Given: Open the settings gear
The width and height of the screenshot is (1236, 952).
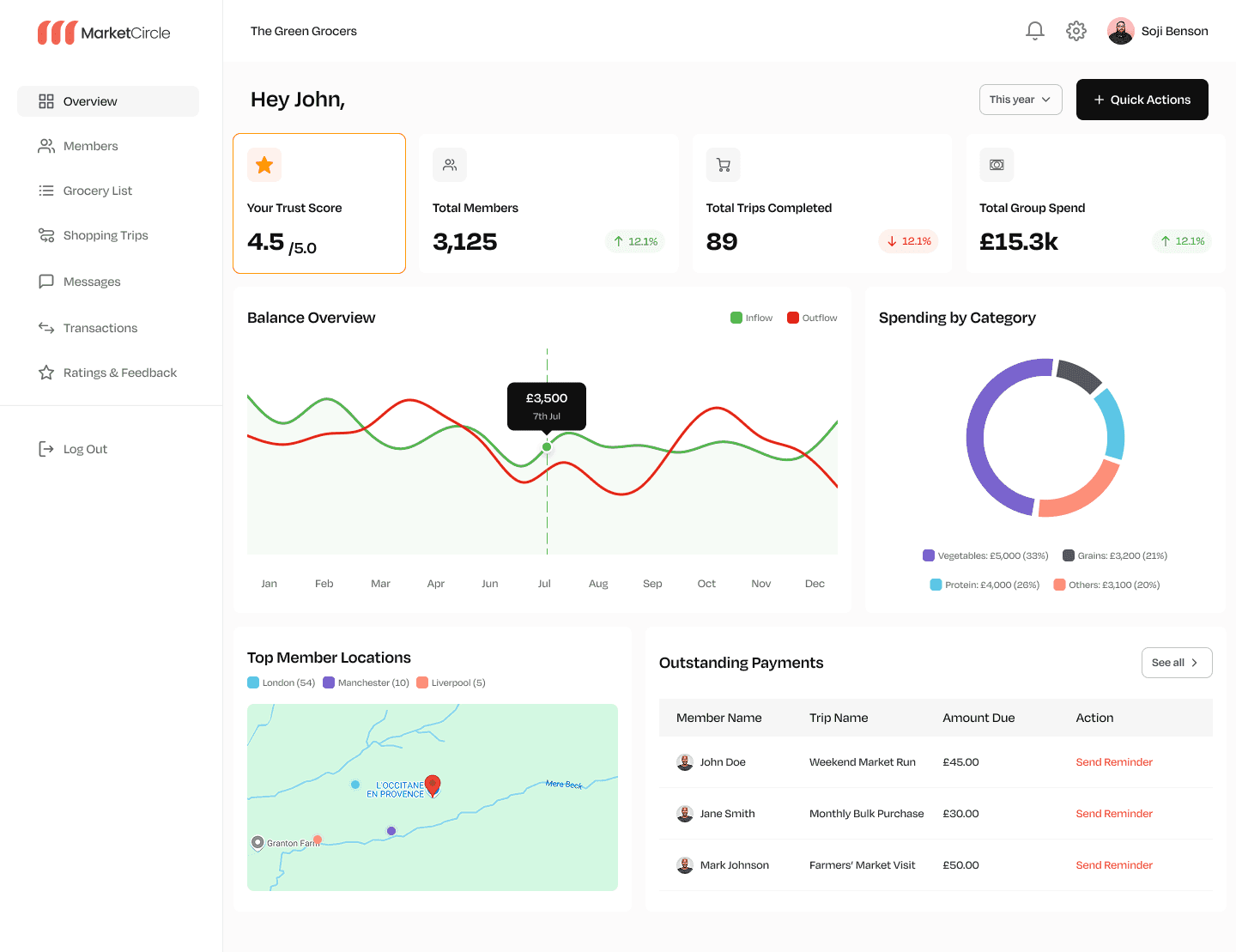Looking at the screenshot, I should click(x=1076, y=31).
